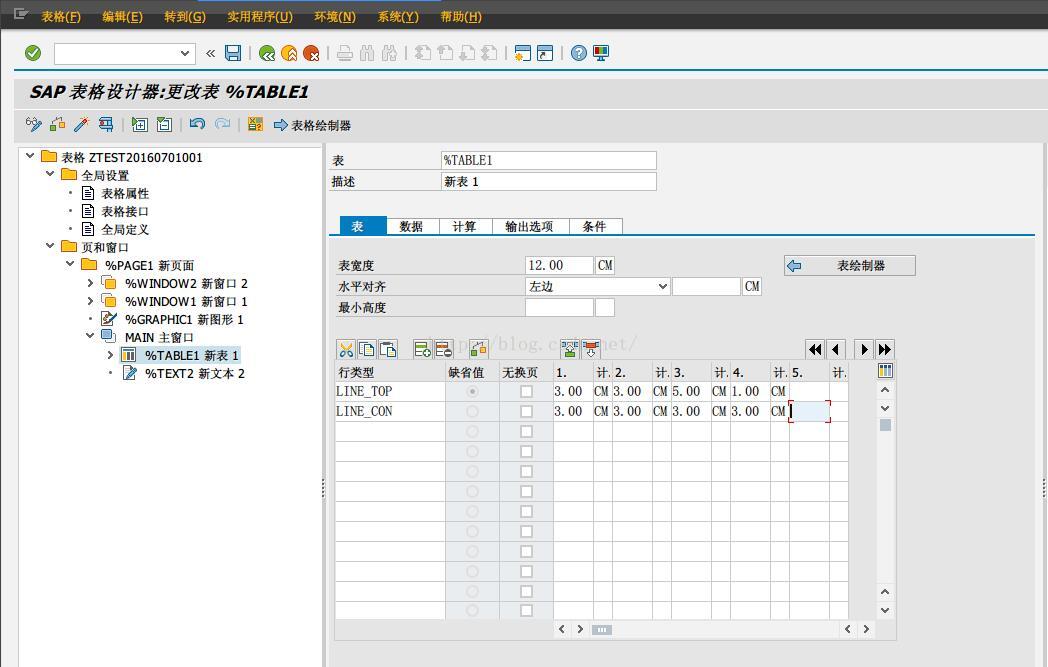The width and height of the screenshot is (1048, 667).
Task: Click the orange Exit icon
Action: click(x=289, y=53)
